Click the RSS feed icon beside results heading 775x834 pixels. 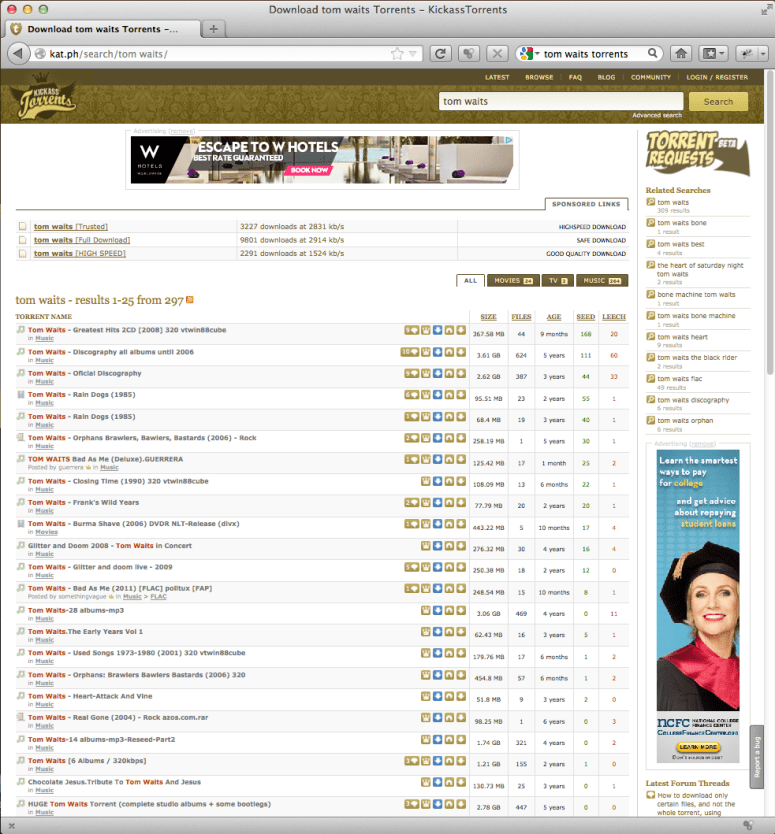(190, 299)
